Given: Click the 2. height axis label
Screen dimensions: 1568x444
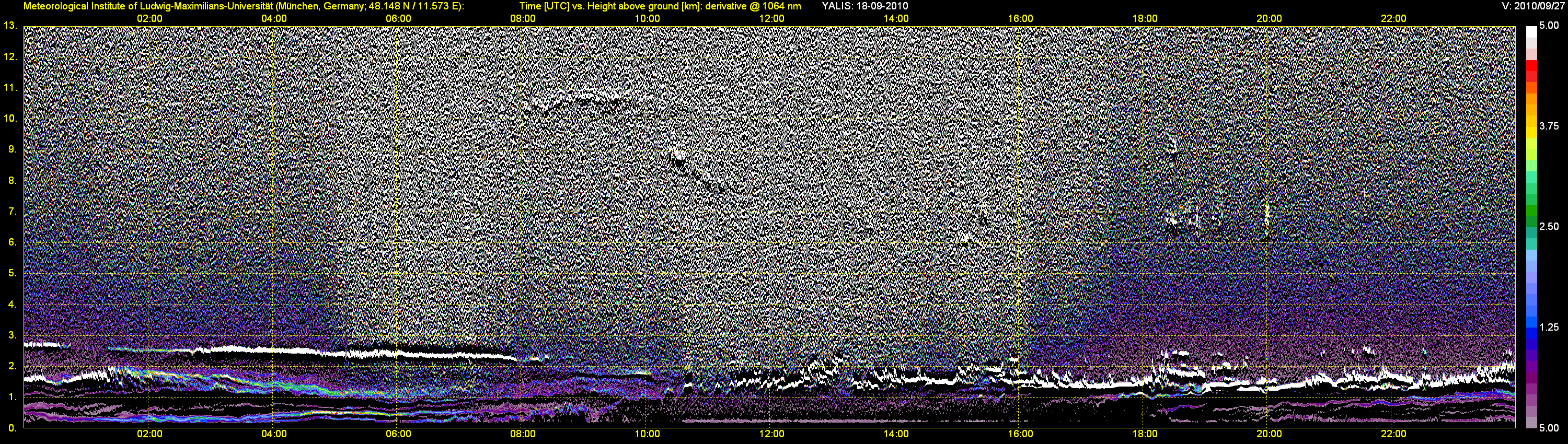Looking at the screenshot, I should click(x=13, y=366).
